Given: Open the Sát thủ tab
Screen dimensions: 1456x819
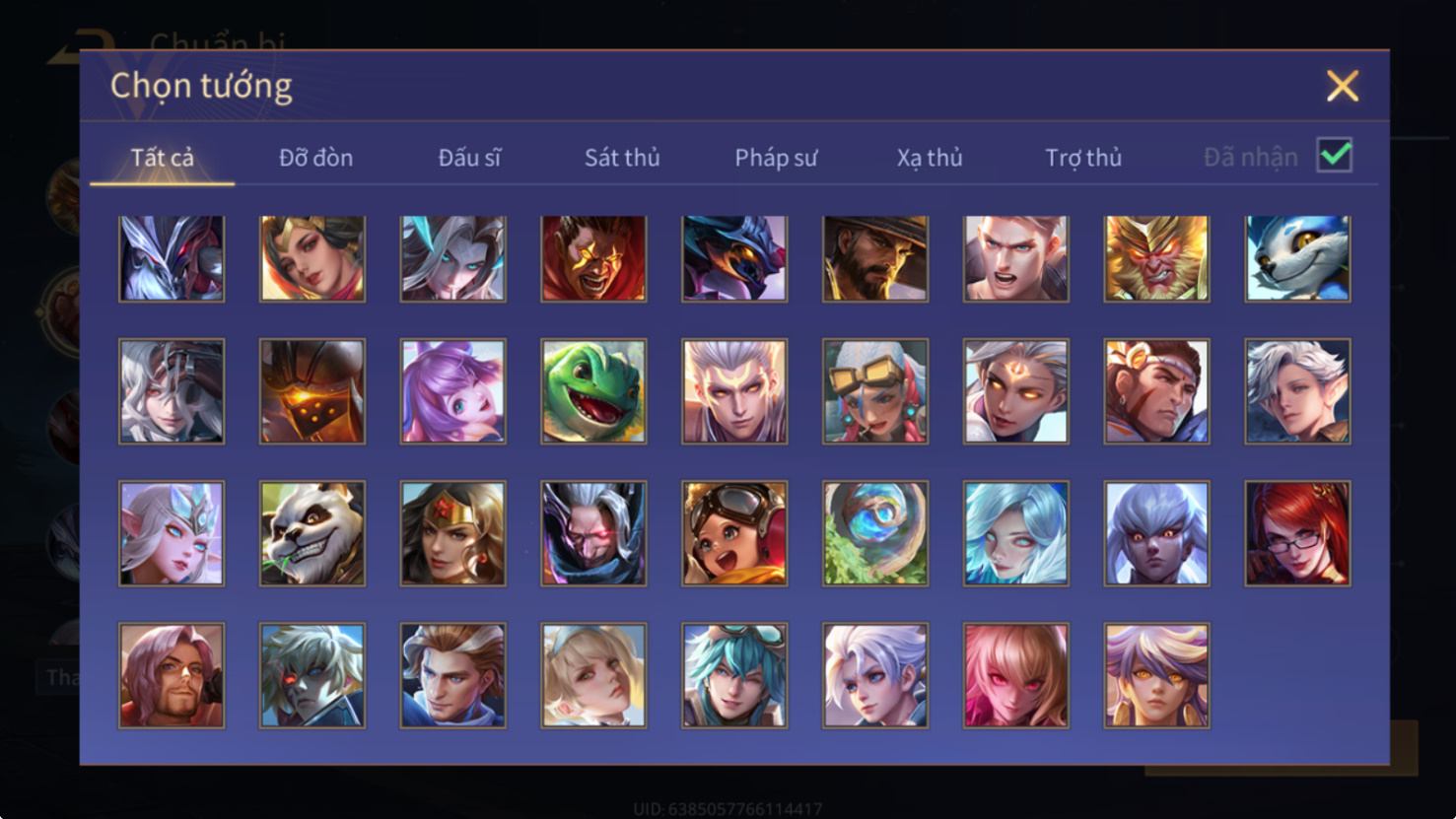Looking at the screenshot, I should [622, 158].
